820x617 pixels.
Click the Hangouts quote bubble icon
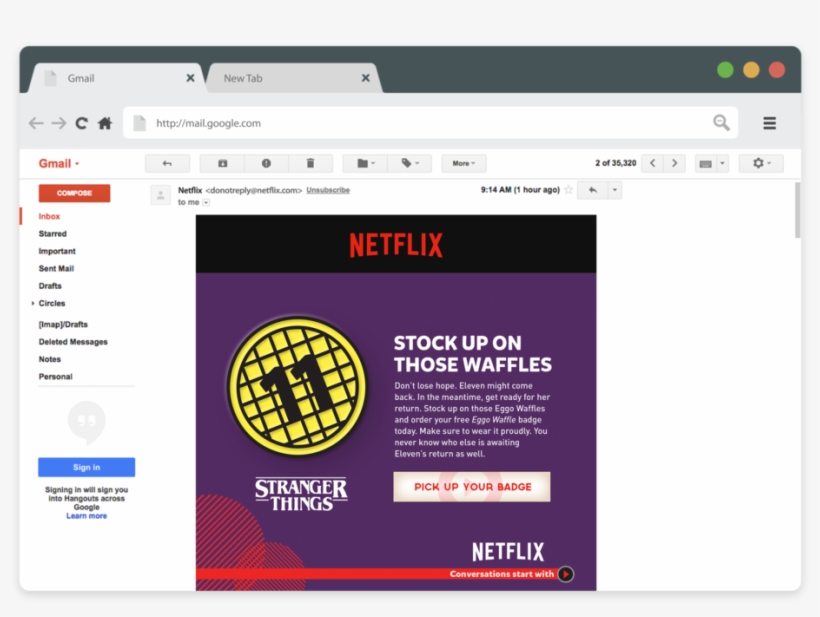pos(87,422)
